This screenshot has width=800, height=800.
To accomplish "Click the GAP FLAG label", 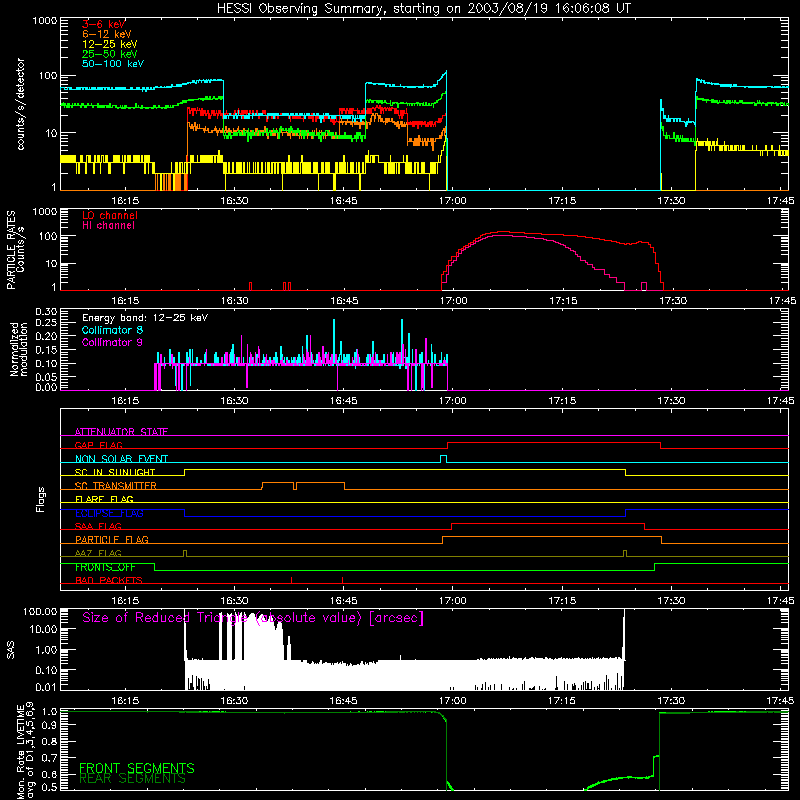I will (98, 445).
